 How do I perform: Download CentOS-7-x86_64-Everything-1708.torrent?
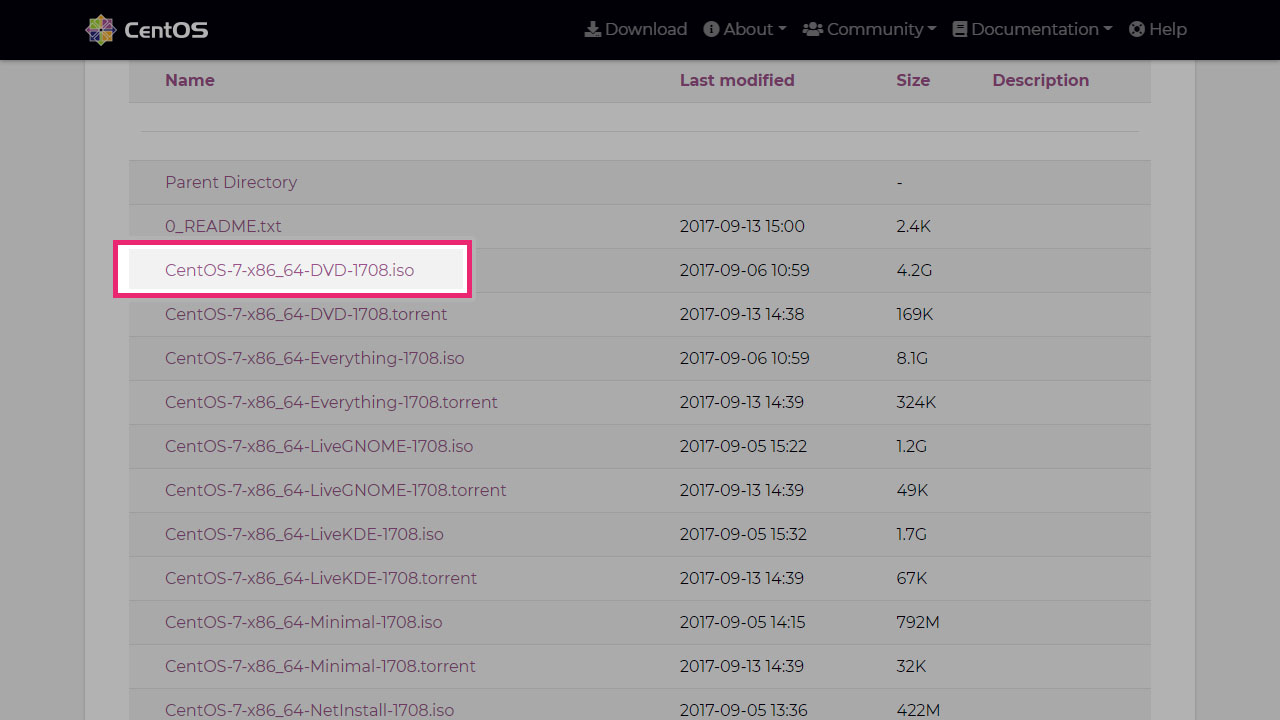pos(331,402)
